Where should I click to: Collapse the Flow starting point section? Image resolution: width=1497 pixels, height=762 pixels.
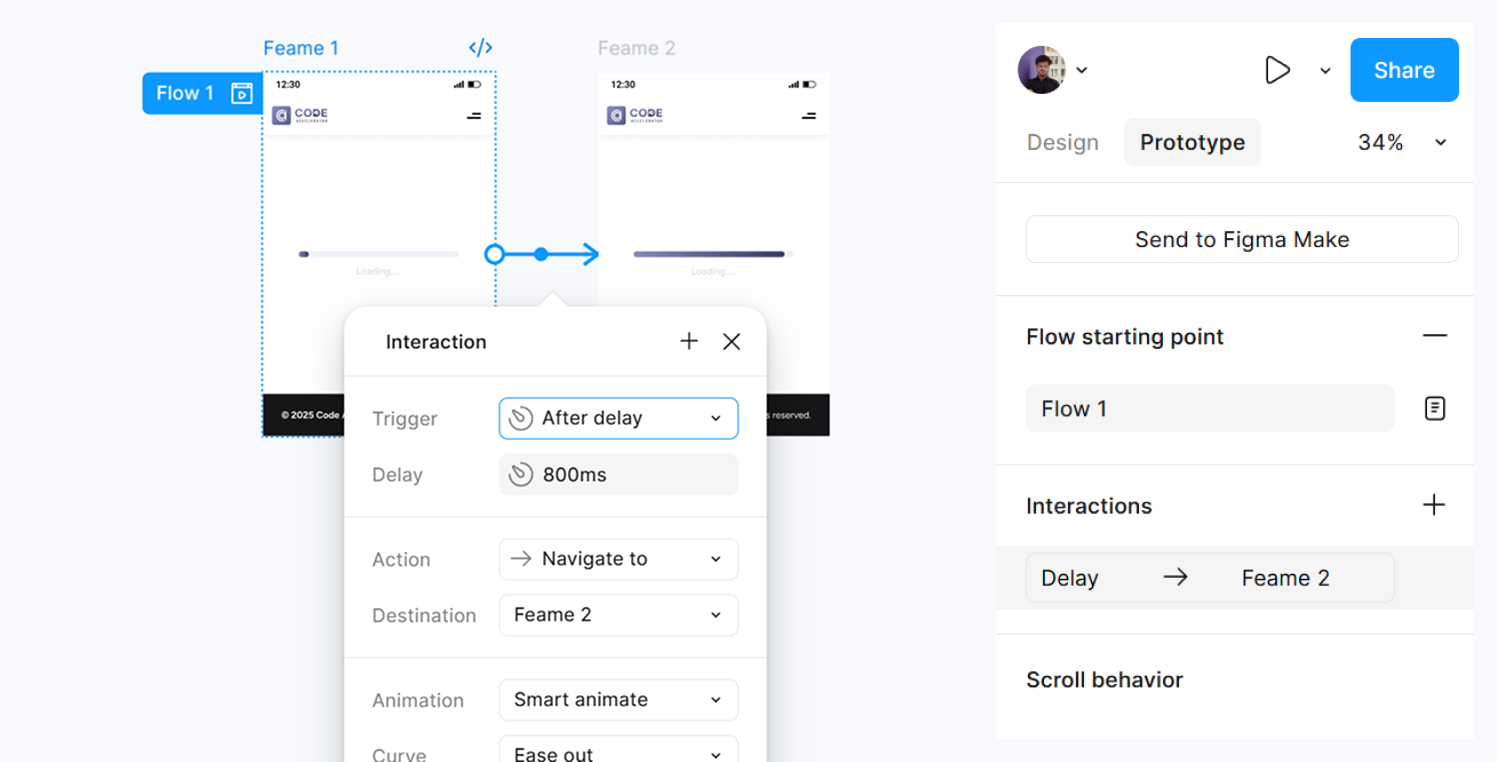click(x=1435, y=336)
